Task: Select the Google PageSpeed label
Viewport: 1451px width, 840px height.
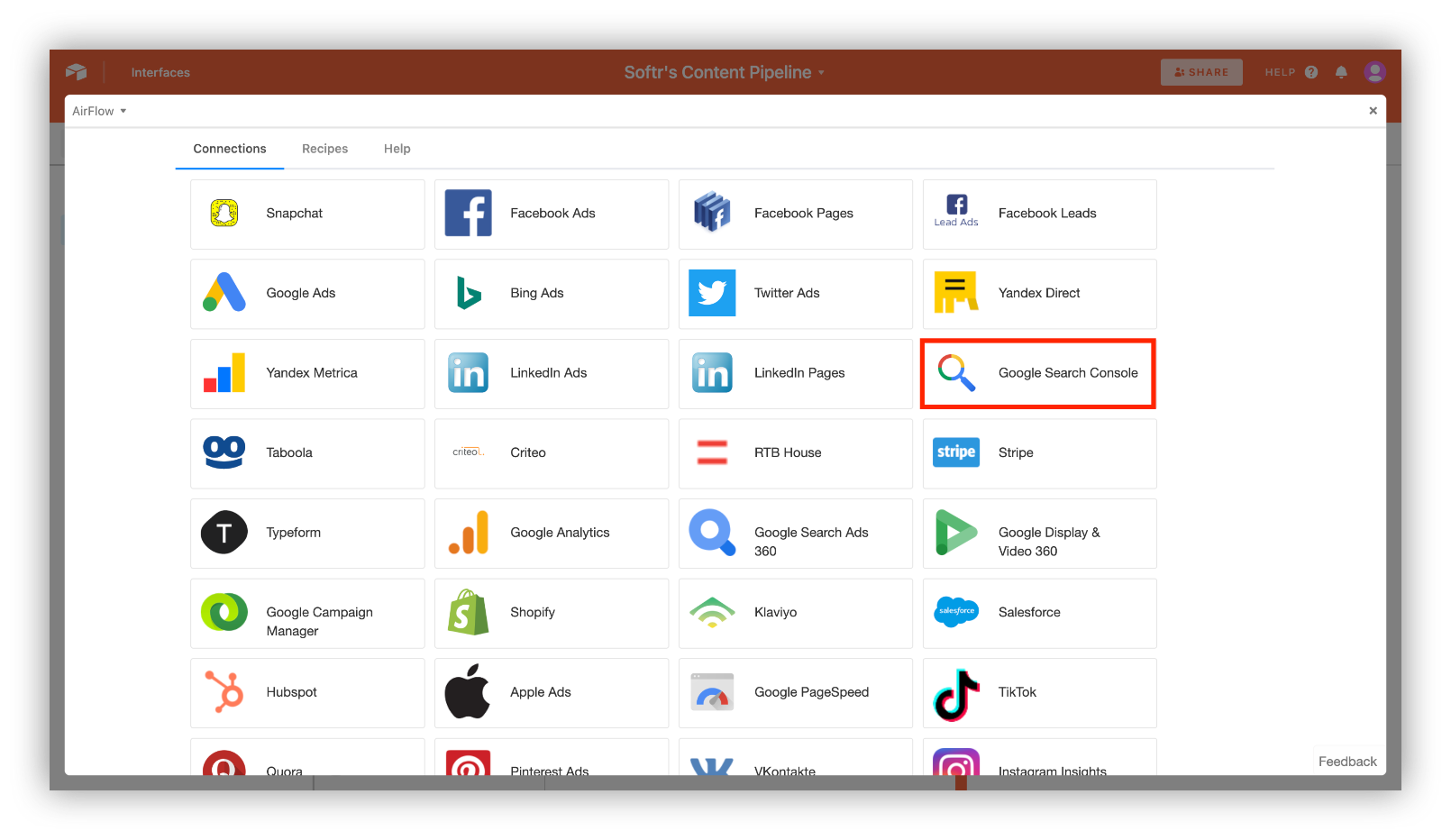Action: [x=812, y=692]
